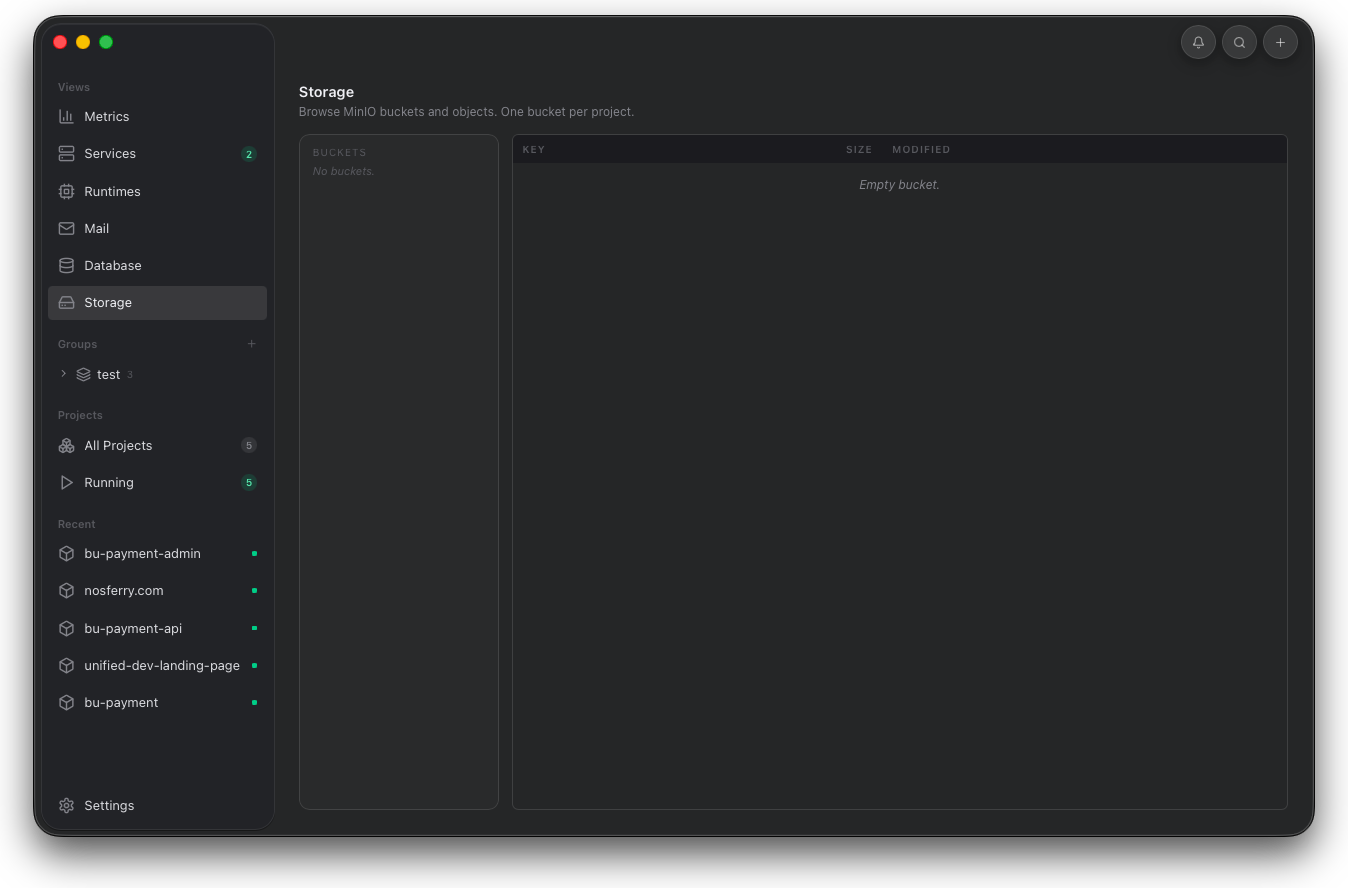Open unified-dev-landing-page project
The height and width of the screenshot is (888, 1348).
coord(157,665)
